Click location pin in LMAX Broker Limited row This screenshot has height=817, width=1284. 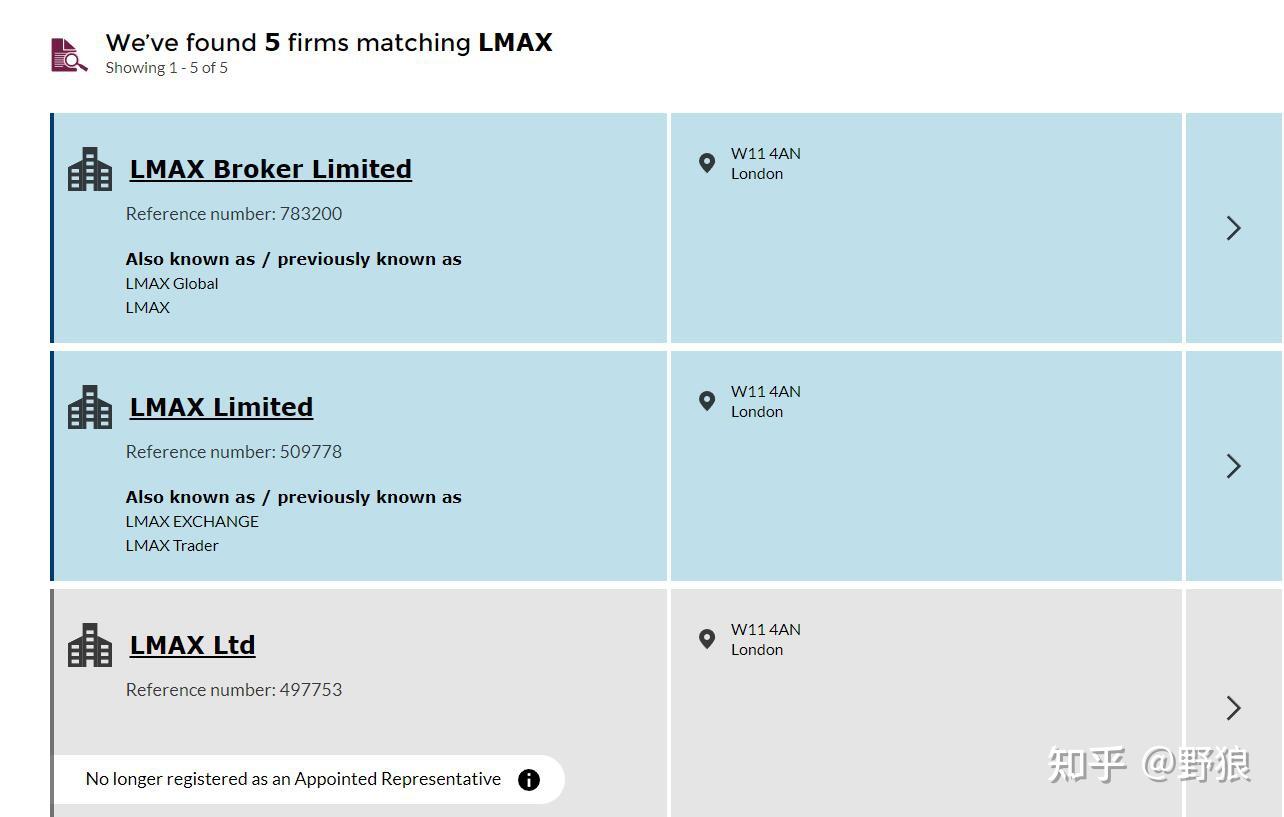(707, 163)
